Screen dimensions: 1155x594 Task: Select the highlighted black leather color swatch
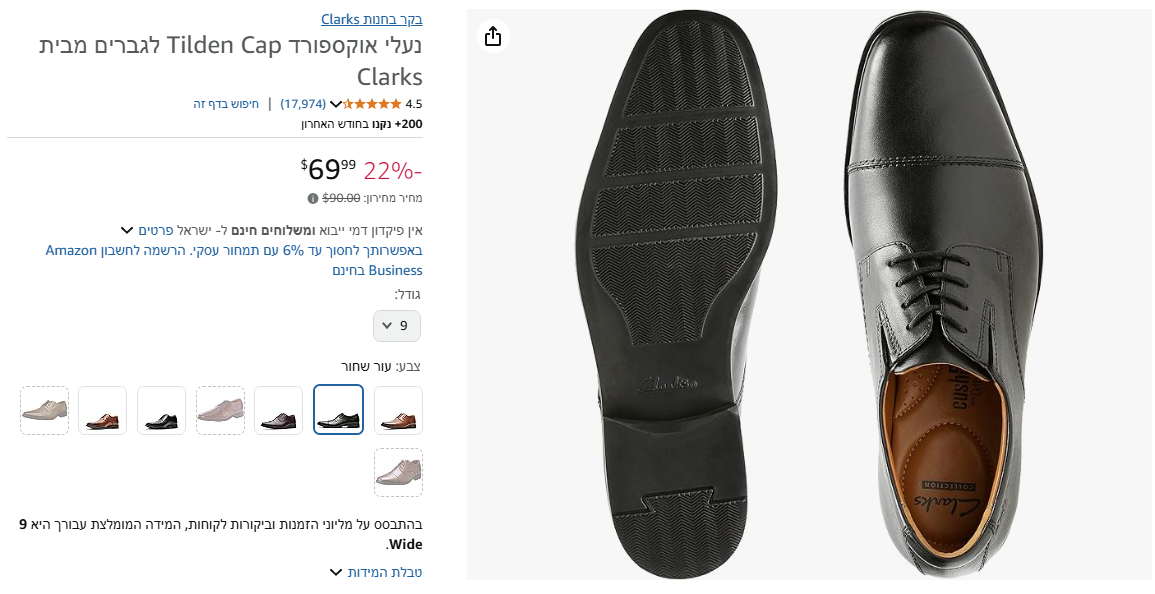tap(338, 410)
